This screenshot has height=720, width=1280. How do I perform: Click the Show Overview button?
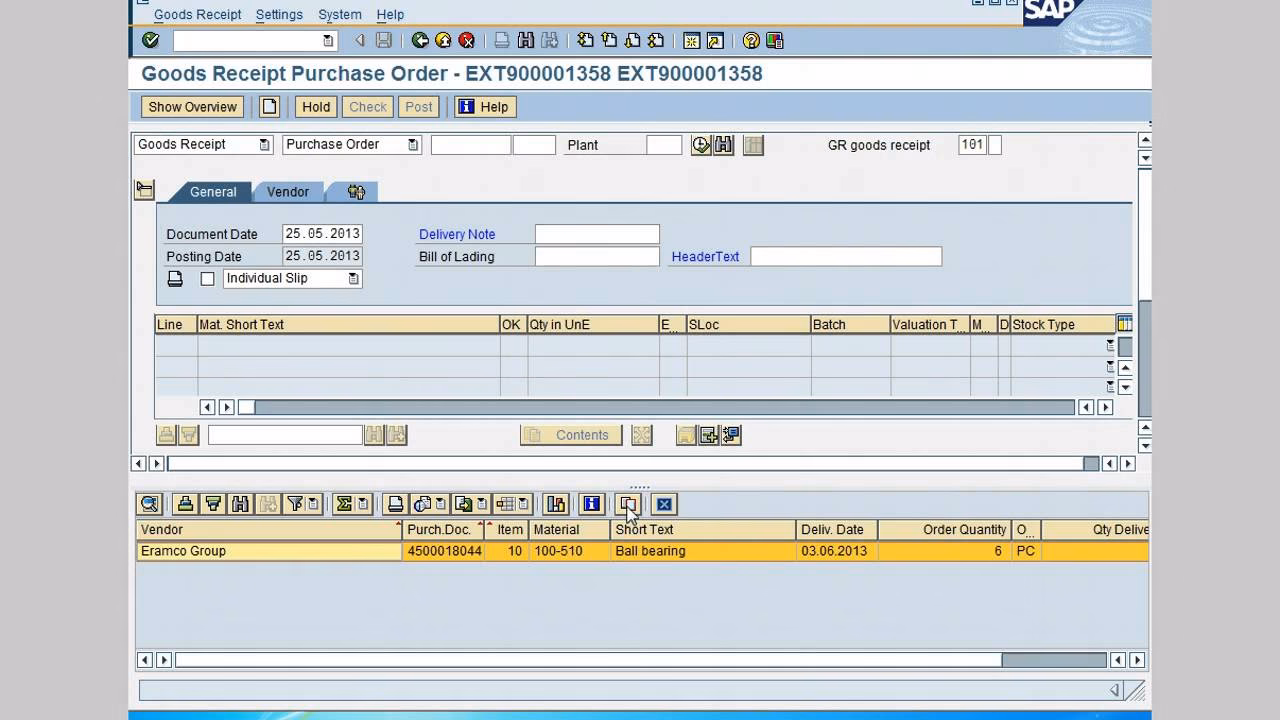point(192,107)
